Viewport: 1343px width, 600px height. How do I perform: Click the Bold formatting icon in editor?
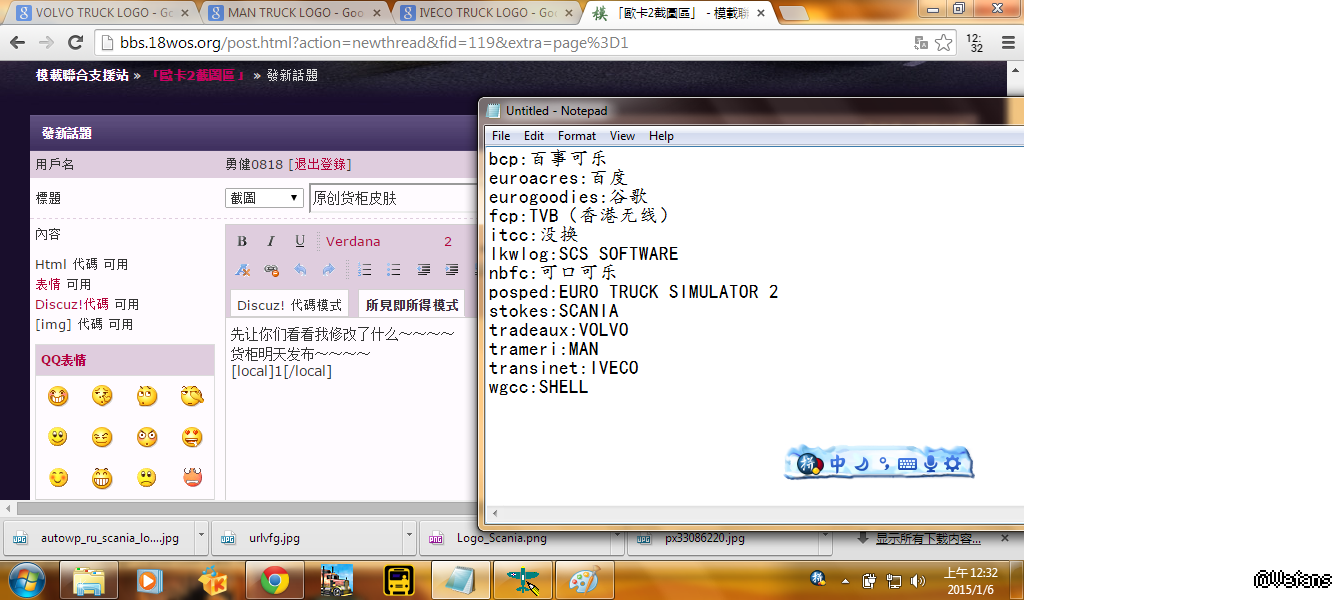point(242,241)
